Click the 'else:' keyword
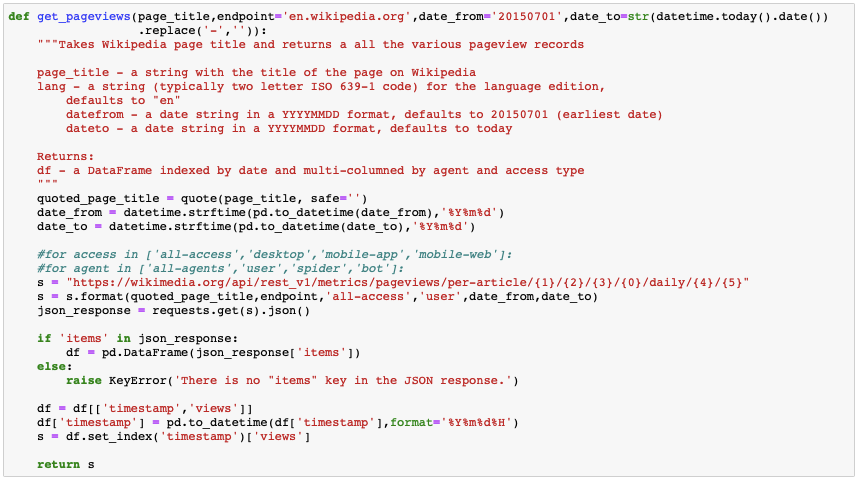Screen dimensions: 859x479 coord(55,367)
